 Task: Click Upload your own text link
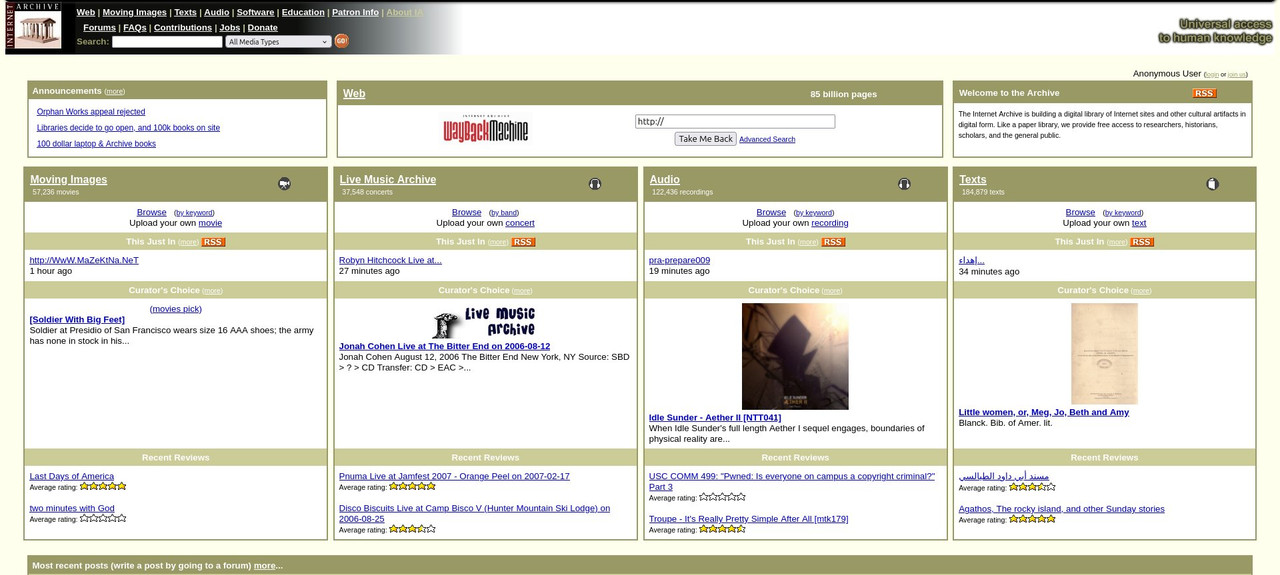[x=1139, y=223]
